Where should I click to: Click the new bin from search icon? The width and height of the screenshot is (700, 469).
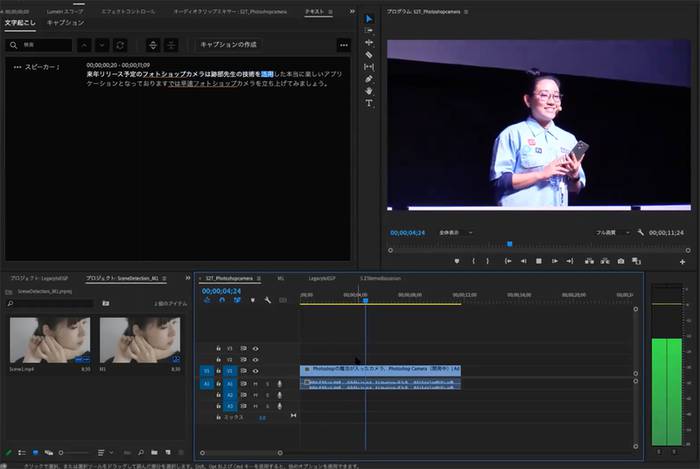coord(106,303)
